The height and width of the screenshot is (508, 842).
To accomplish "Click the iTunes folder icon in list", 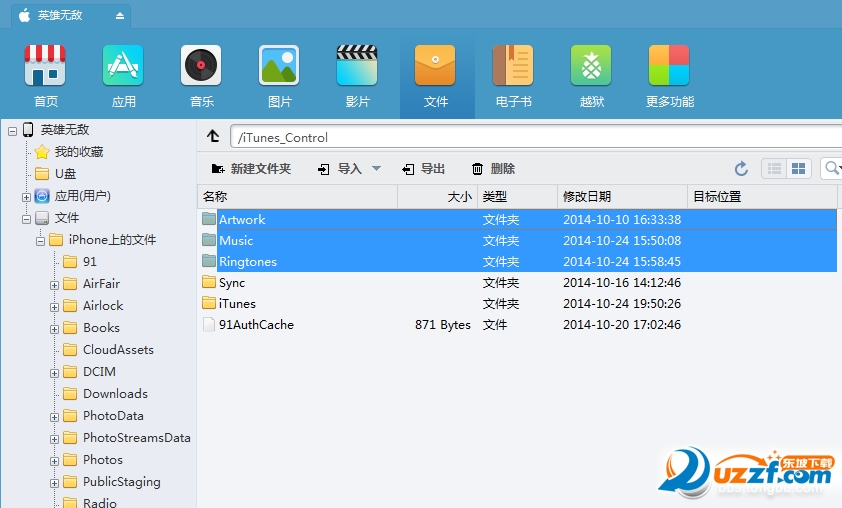I will [209, 303].
